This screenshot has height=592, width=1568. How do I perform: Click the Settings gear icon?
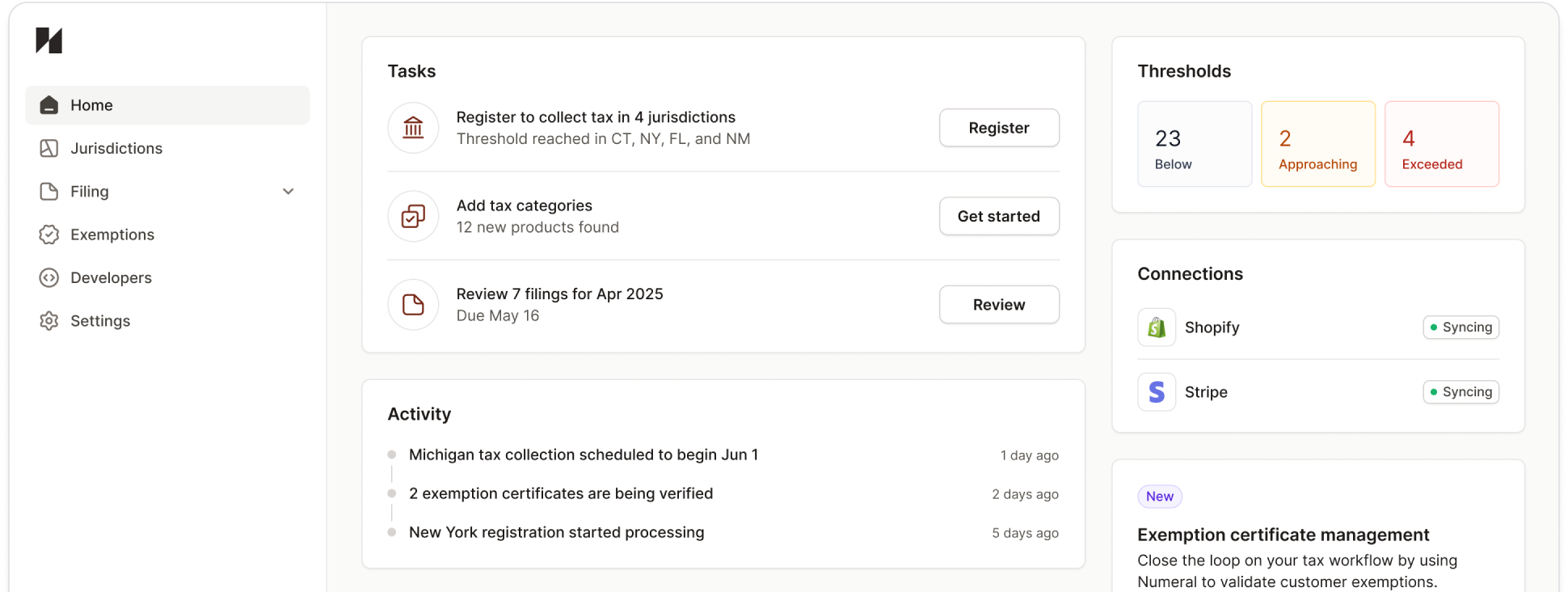49,320
